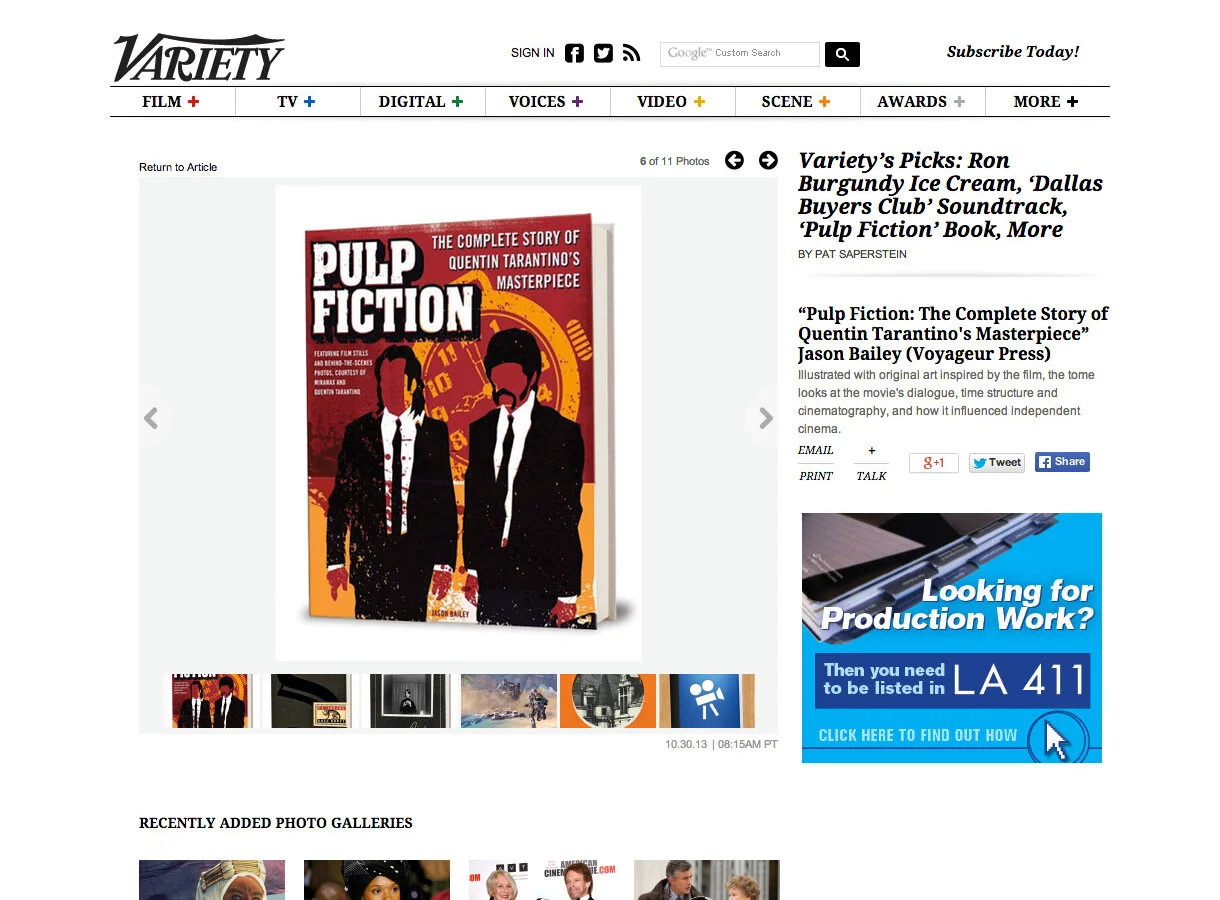Open the AWARDS section
Image resolution: width=1220 pixels, height=900 pixels.
coord(912,102)
